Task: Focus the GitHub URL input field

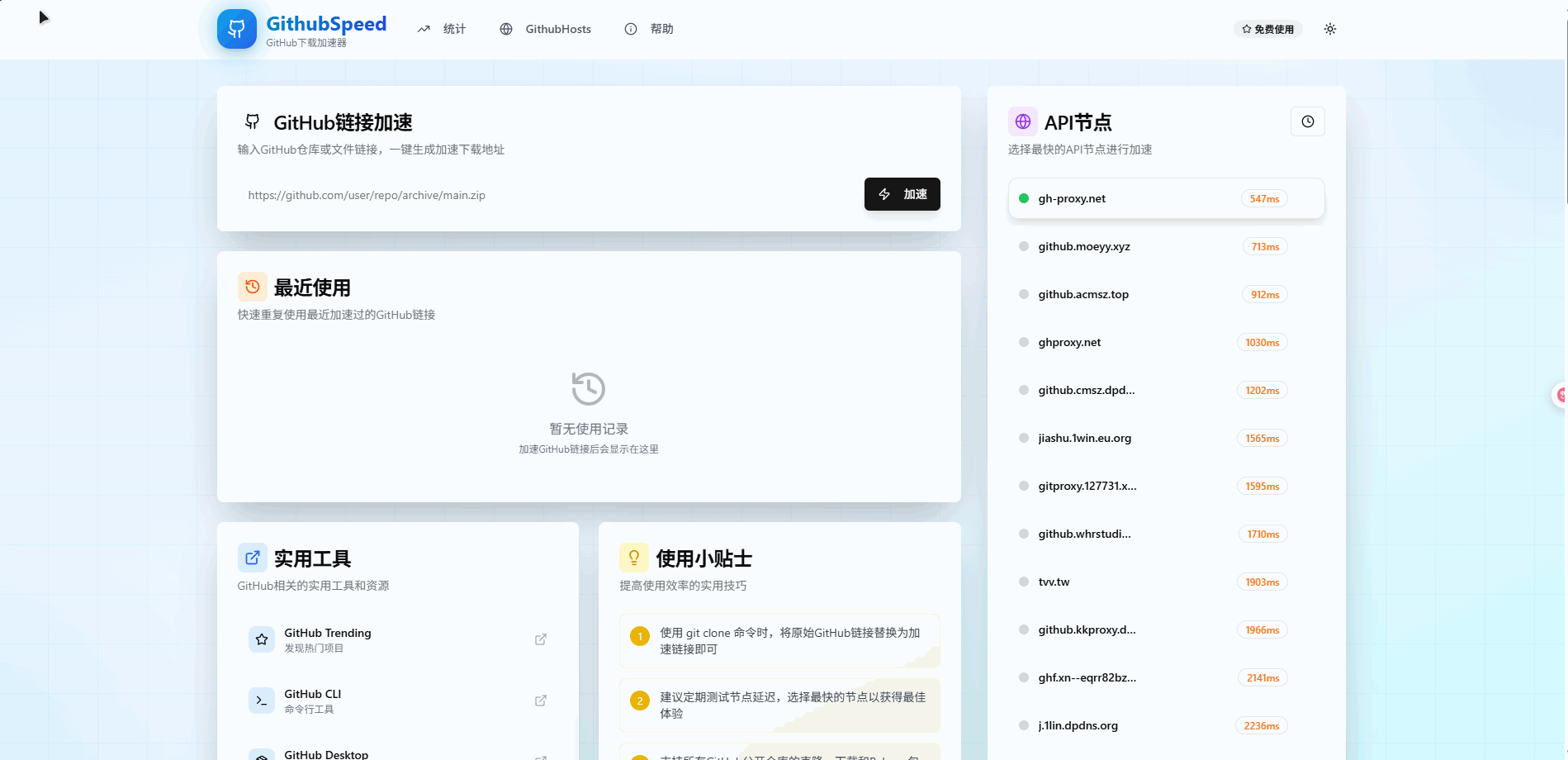Action: tap(547, 195)
